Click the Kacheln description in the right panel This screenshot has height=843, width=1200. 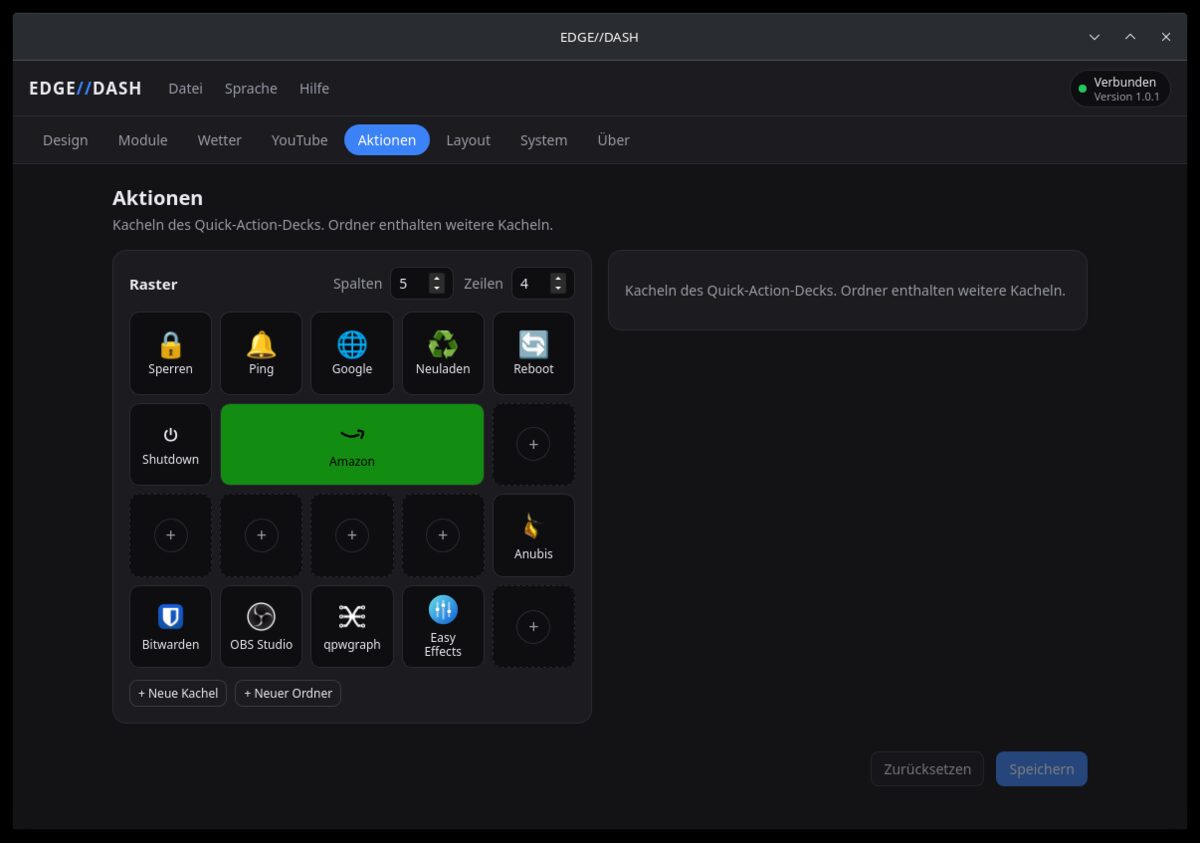coord(845,290)
